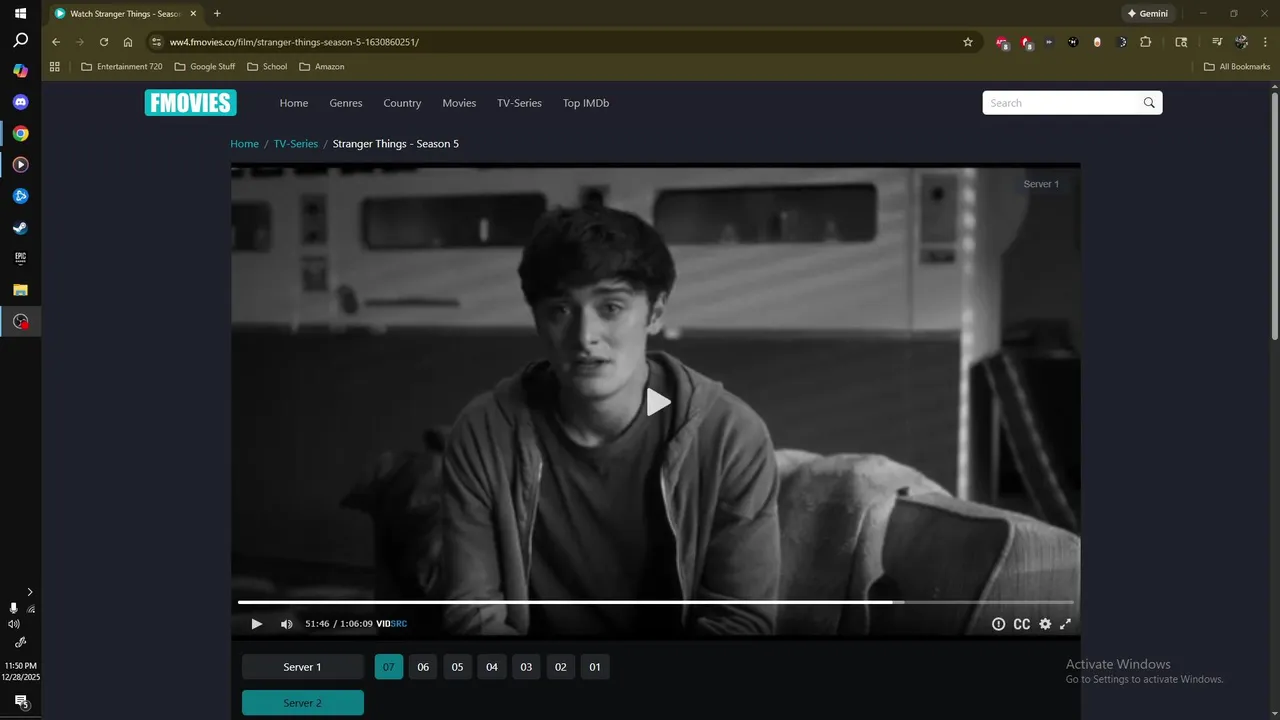Open the Google Stuff bookmark folder

pyautogui.click(x=205, y=67)
